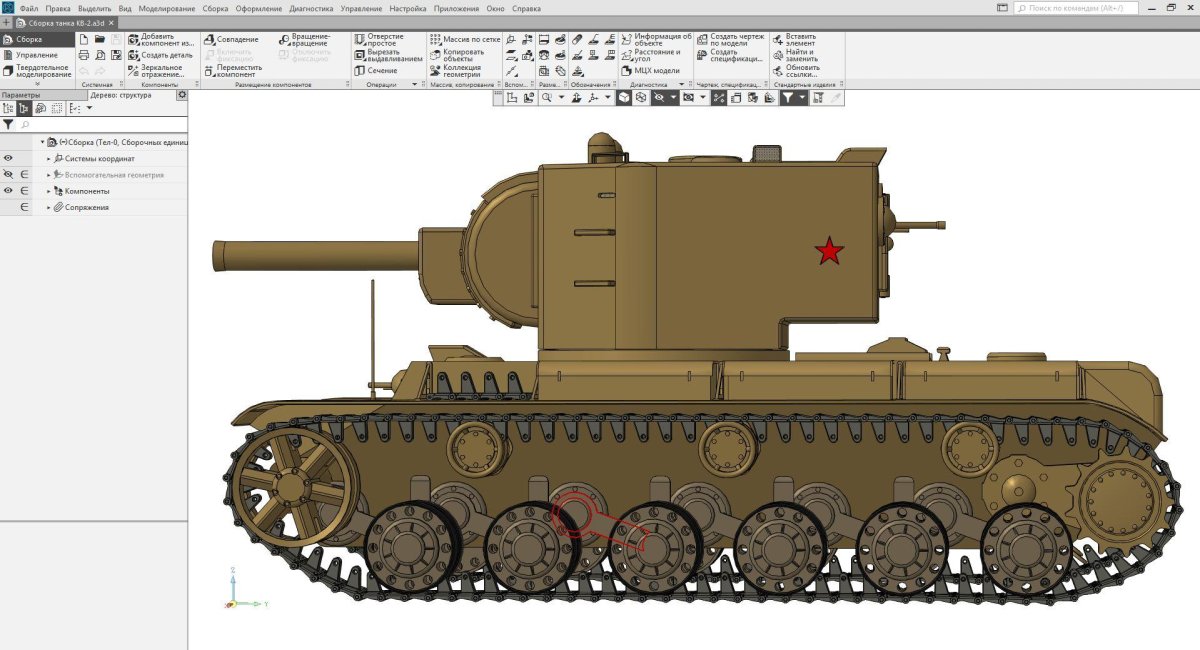Expand the Сопряжения tree node
Image resolution: width=1200 pixels, height=650 pixels.
point(48,207)
